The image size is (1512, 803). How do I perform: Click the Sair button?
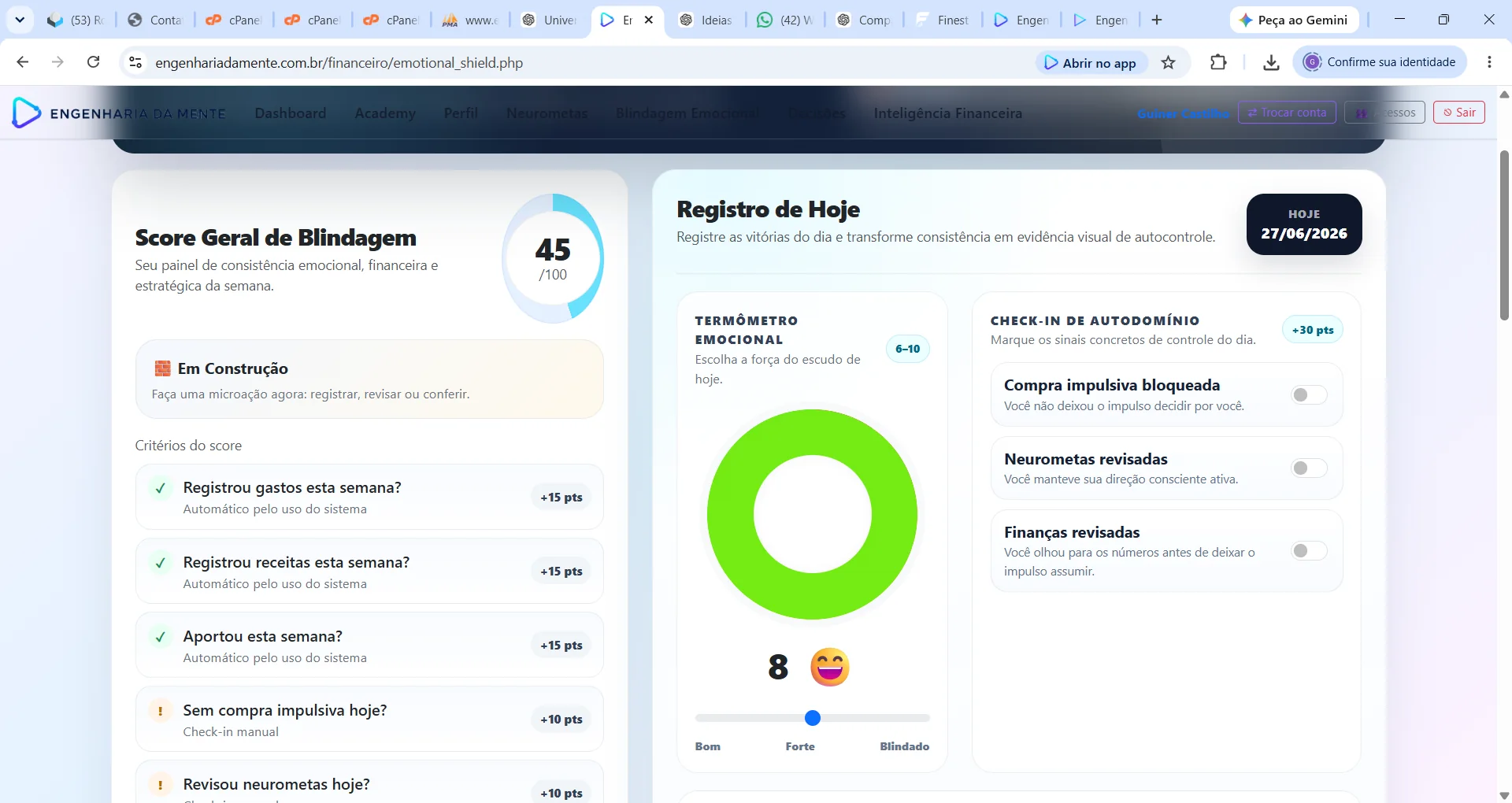coord(1459,113)
